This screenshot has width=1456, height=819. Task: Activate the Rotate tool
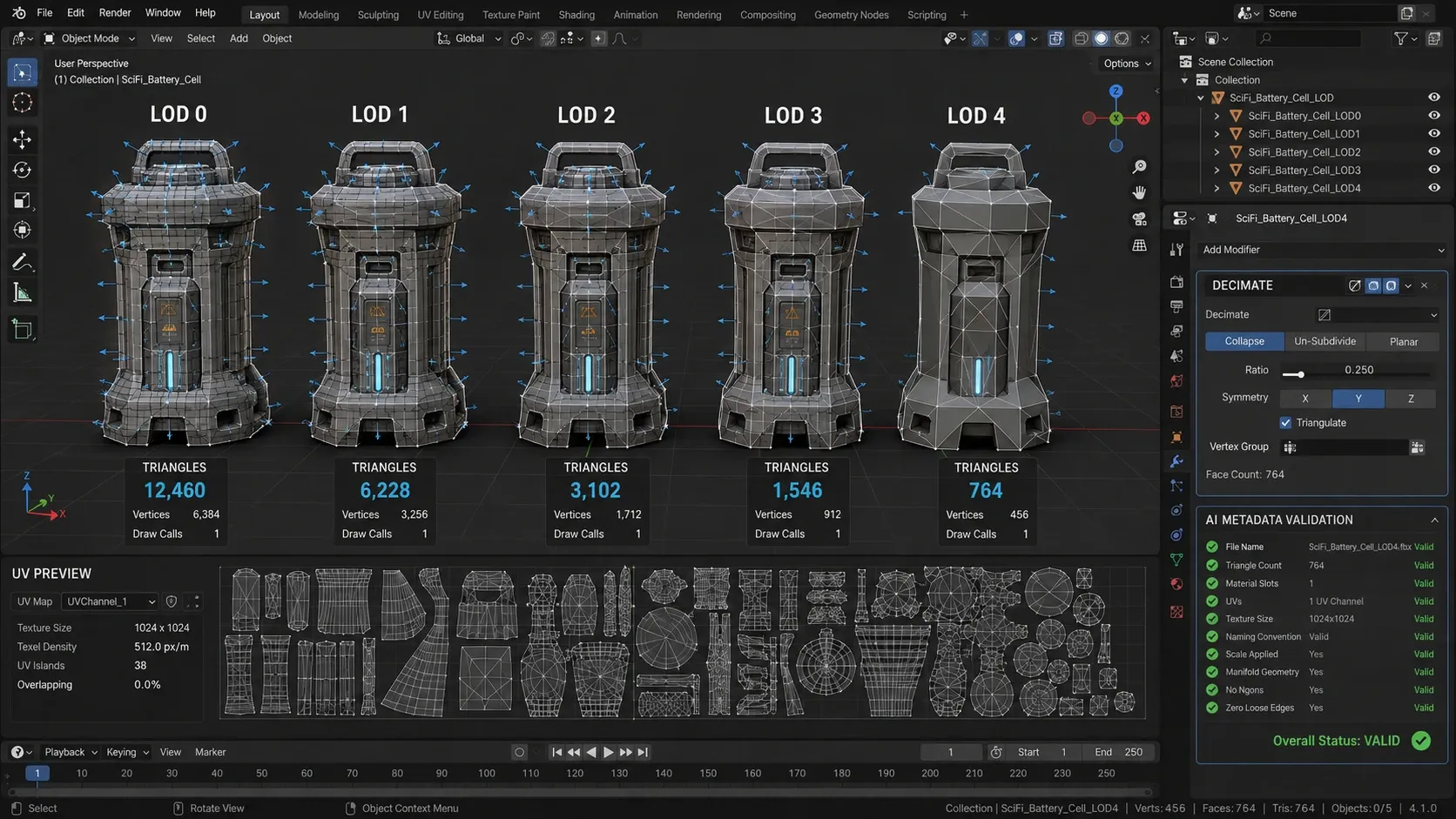pyautogui.click(x=23, y=170)
